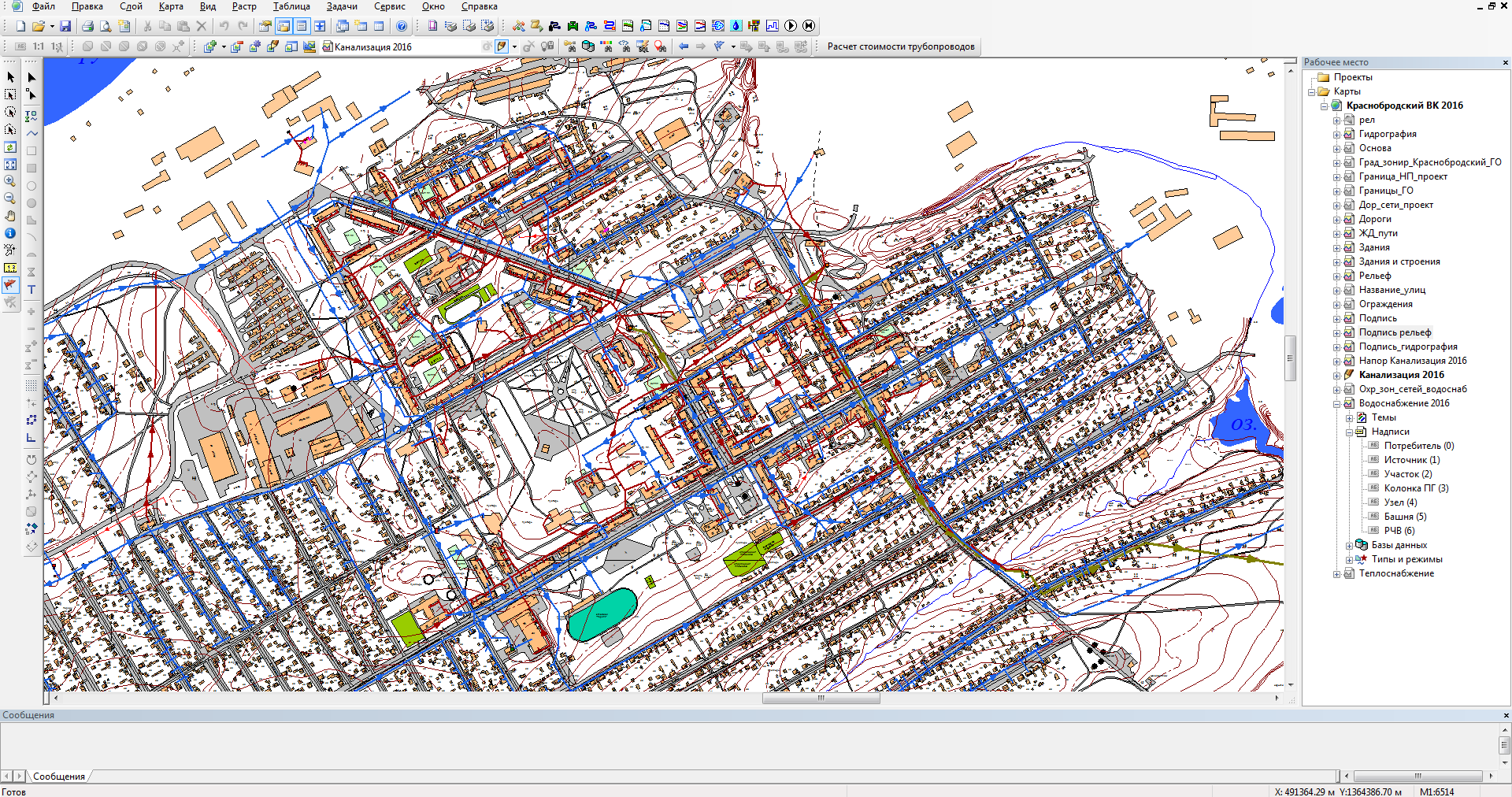Screen dimensions: 1512x797
Task: Click the Print icon in toolbar
Action: point(87,26)
